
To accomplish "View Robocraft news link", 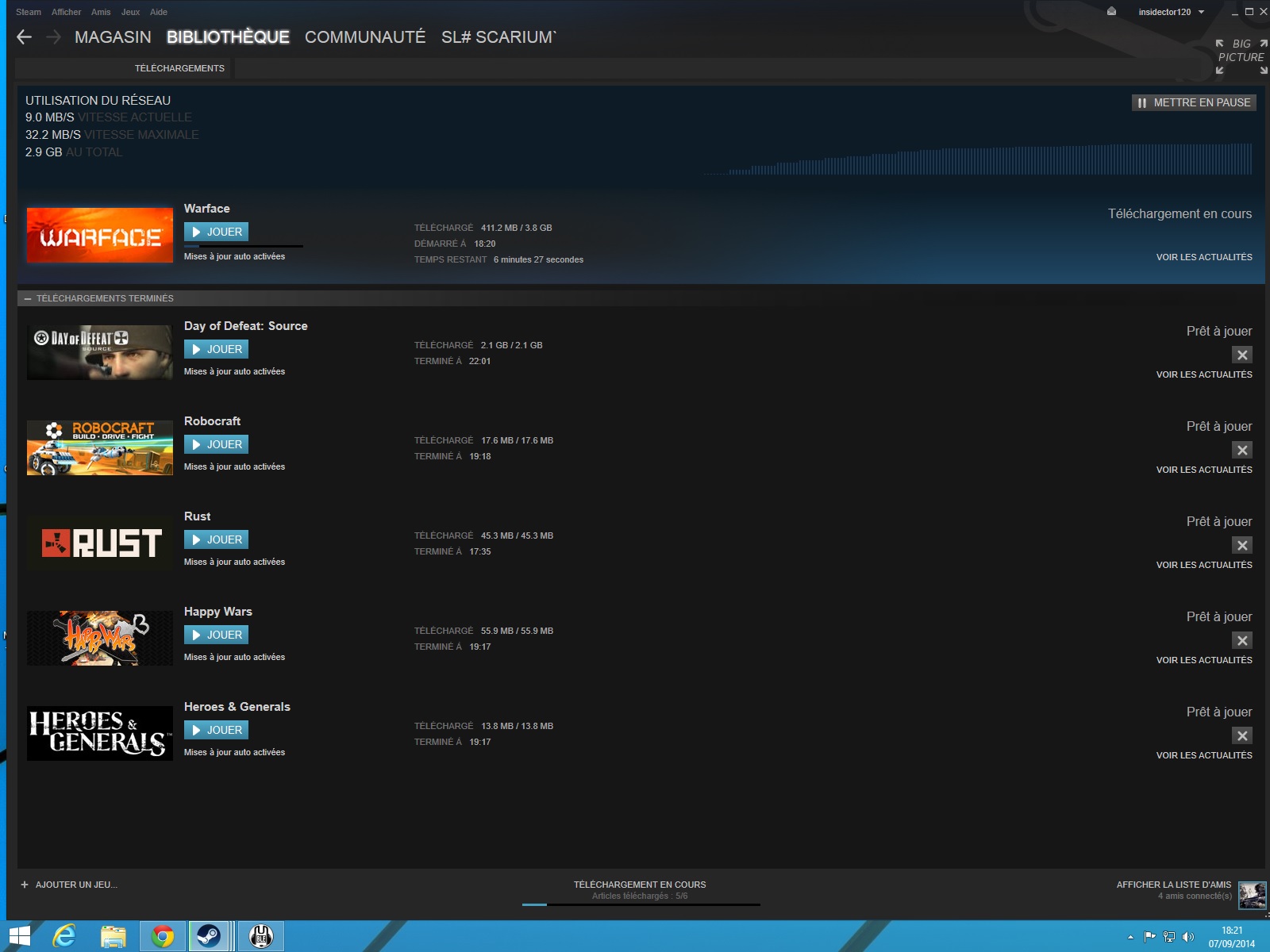I will click(x=1204, y=470).
